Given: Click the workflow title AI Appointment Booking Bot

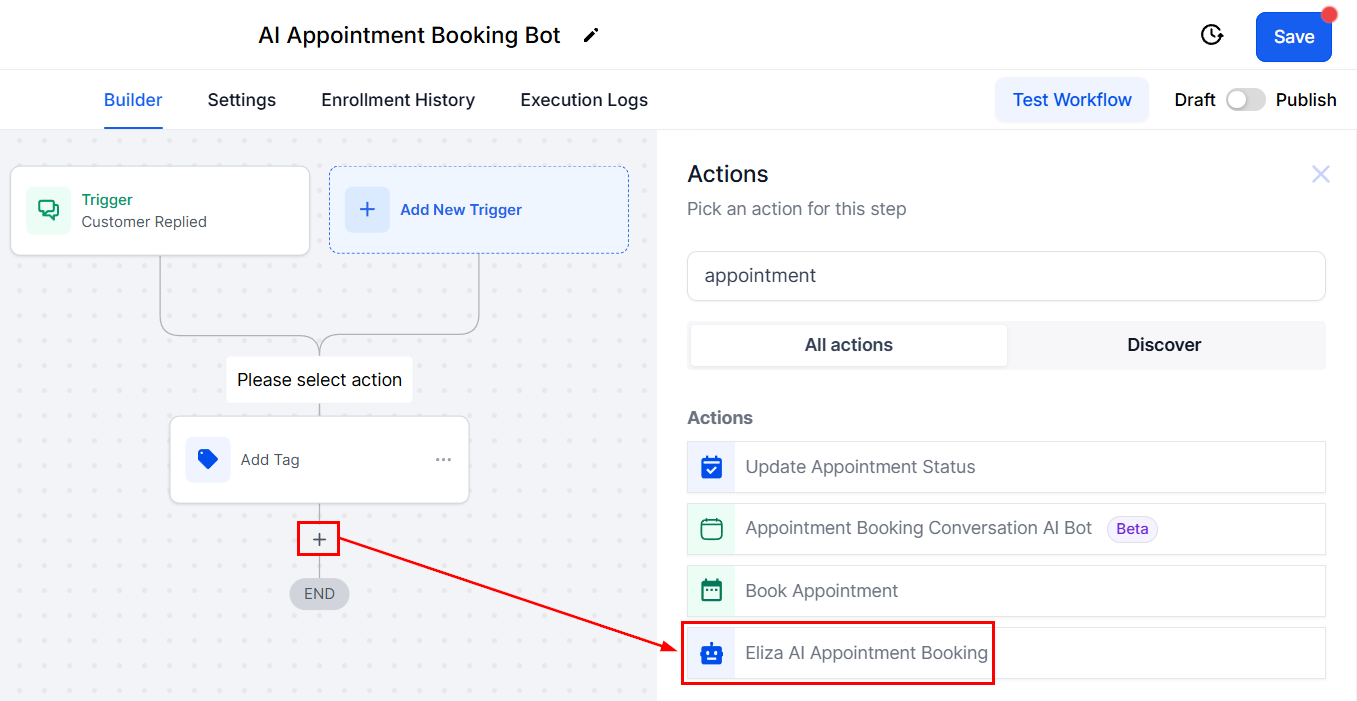Looking at the screenshot, I should coord(410,36).
